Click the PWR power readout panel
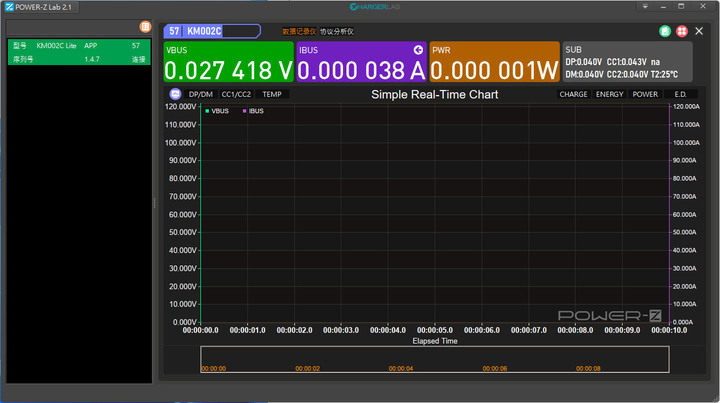The width and height of the screenshot is (720, 403). (x=495, y=62)
